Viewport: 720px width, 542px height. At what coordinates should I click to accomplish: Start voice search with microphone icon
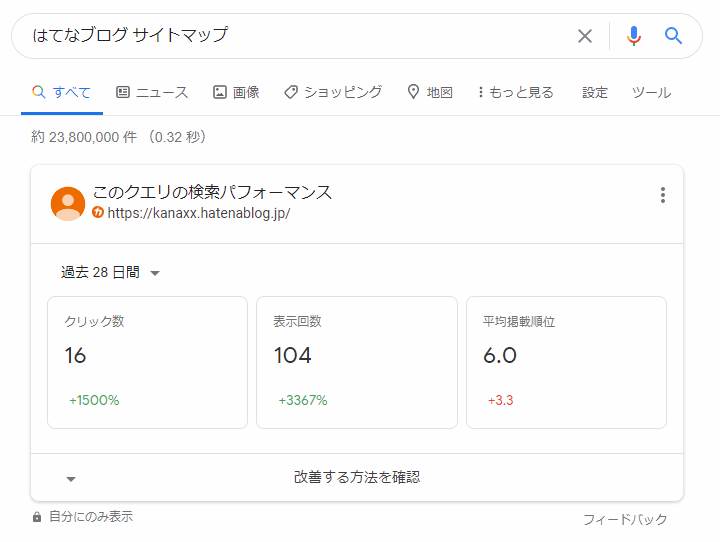click(x=634, y=36)
